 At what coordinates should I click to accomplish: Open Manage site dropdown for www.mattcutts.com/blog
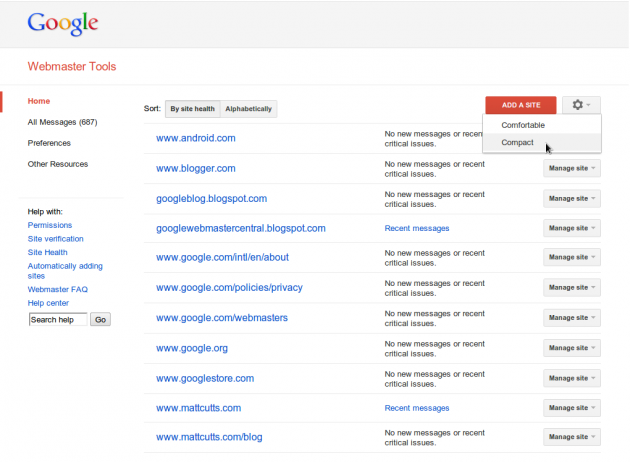click(572, 437)
